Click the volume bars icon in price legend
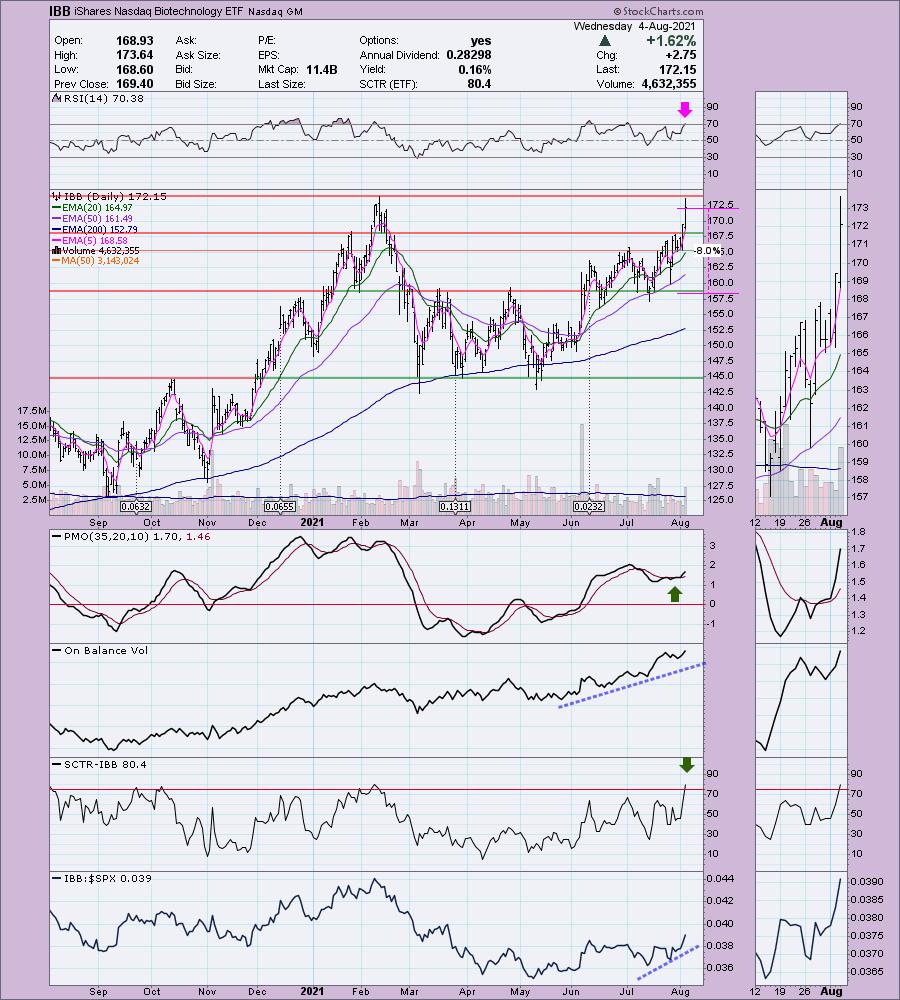The image size is (900, 1000). click(56, 251)
